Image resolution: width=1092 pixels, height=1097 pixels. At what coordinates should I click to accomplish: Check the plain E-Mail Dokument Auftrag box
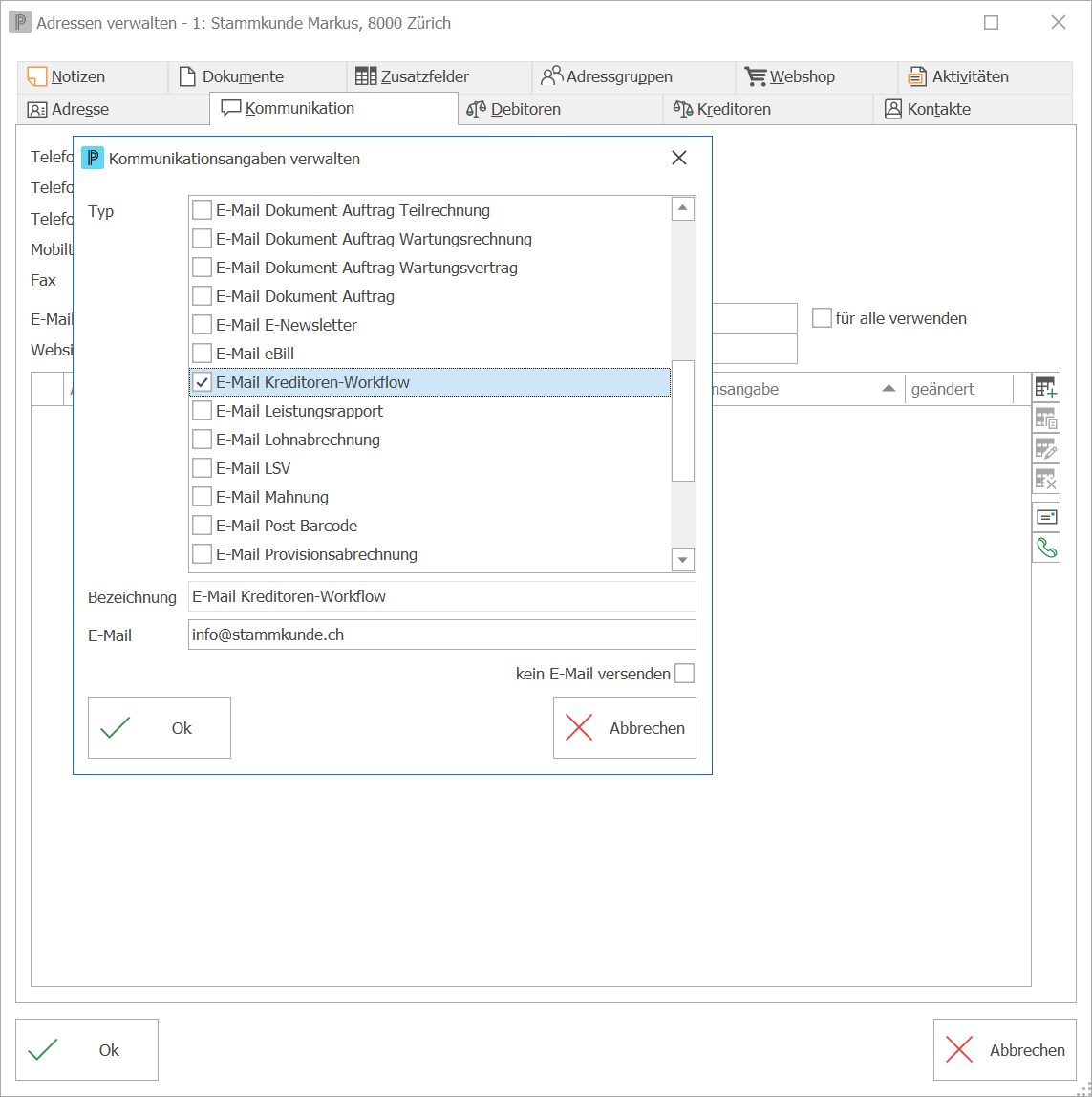tap(203, 296)
